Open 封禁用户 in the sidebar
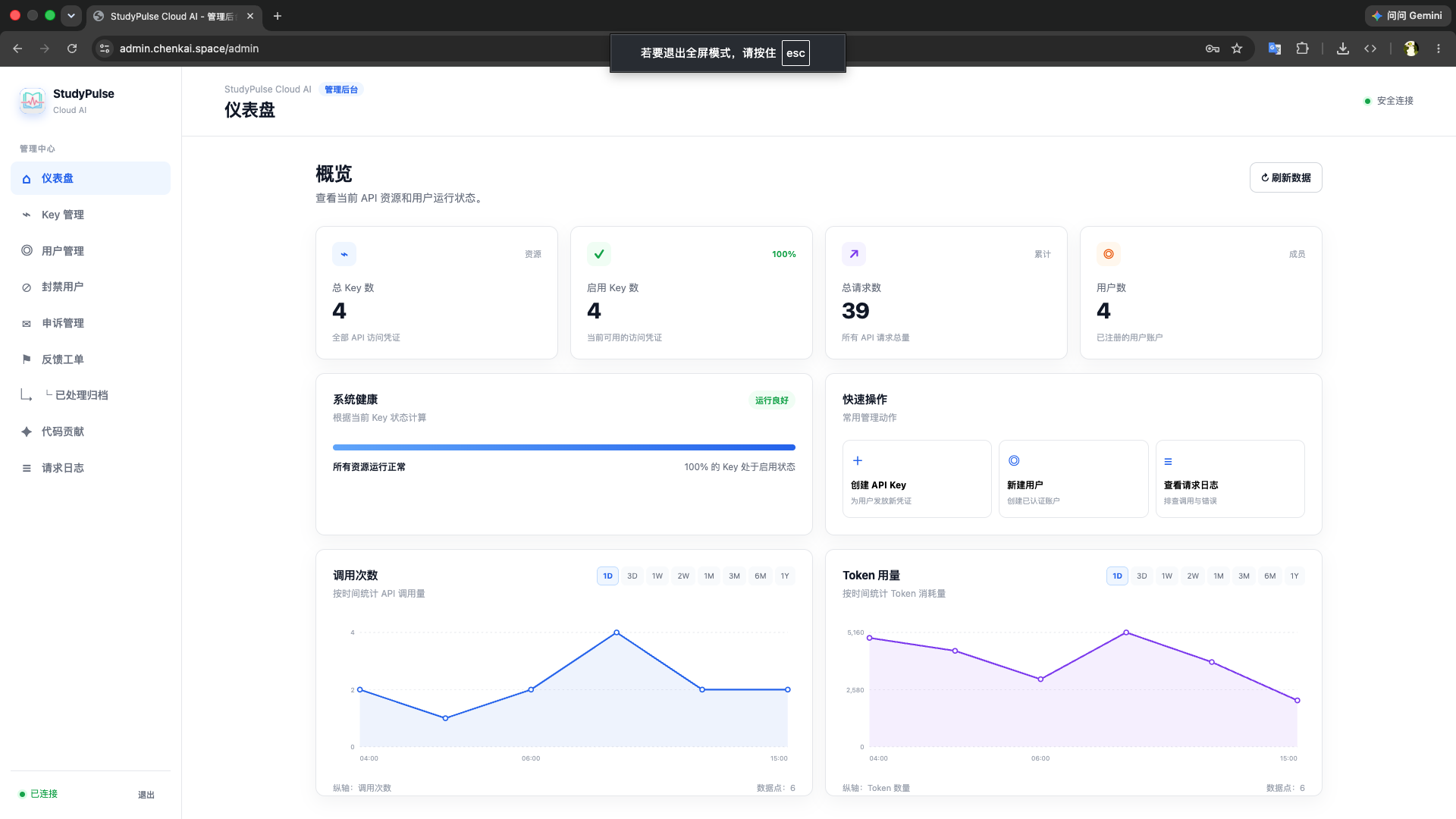 90,287
